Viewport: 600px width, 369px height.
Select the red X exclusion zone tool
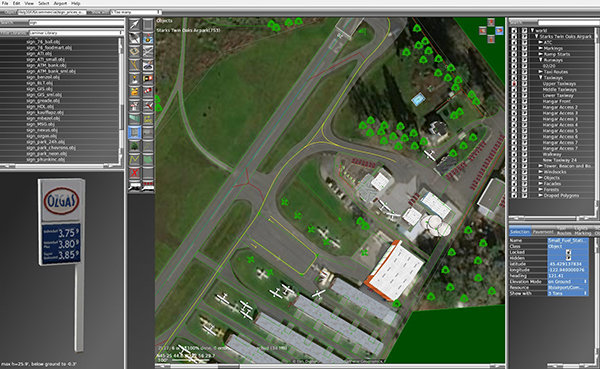pyautogui.click(x=134, y=173)
